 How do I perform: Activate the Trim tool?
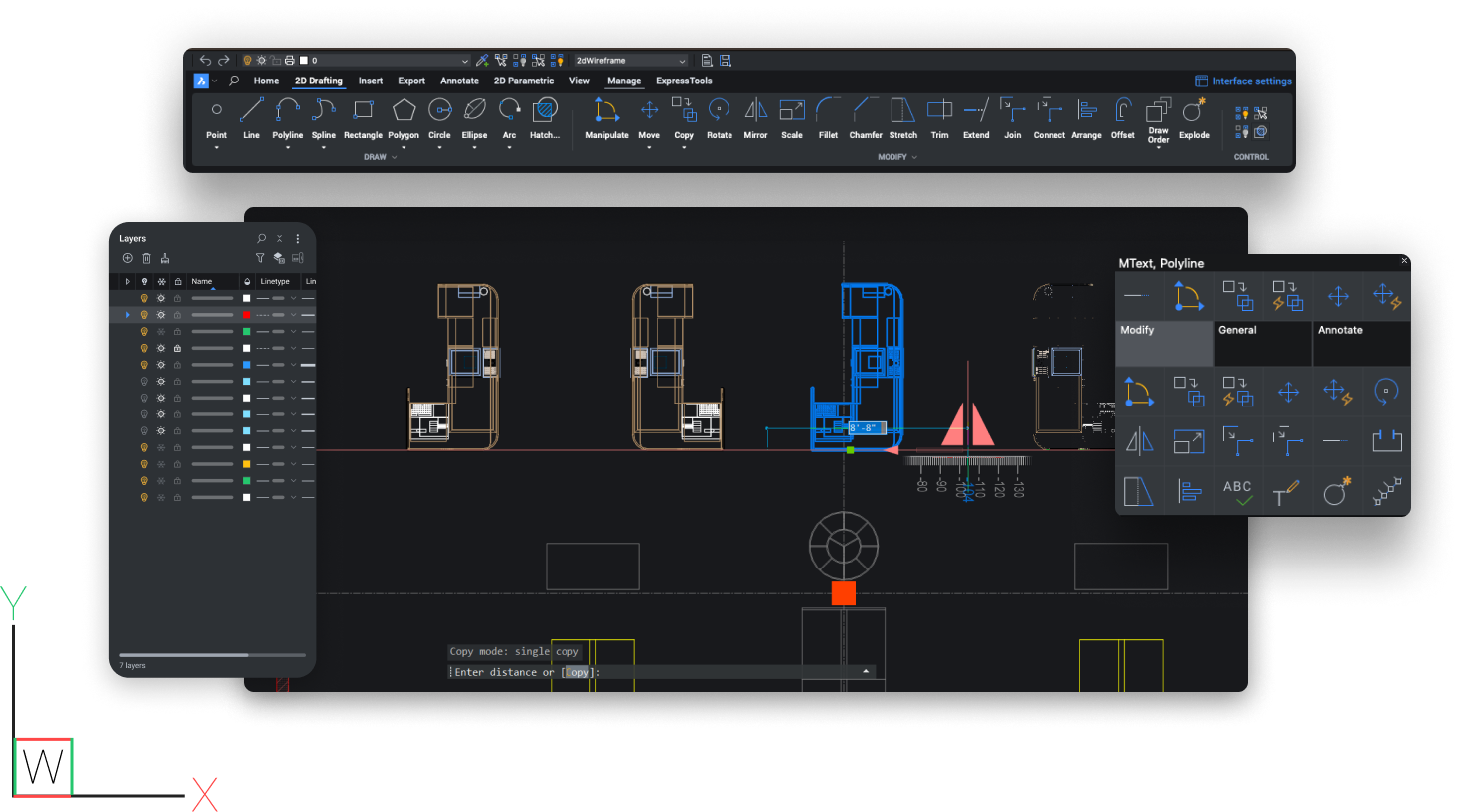(939, 111)
